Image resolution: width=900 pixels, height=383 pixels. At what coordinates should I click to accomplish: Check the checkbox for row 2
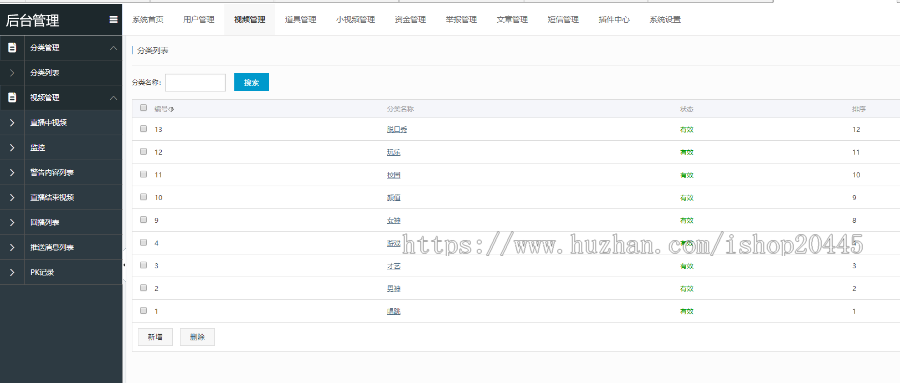(143, 288)
